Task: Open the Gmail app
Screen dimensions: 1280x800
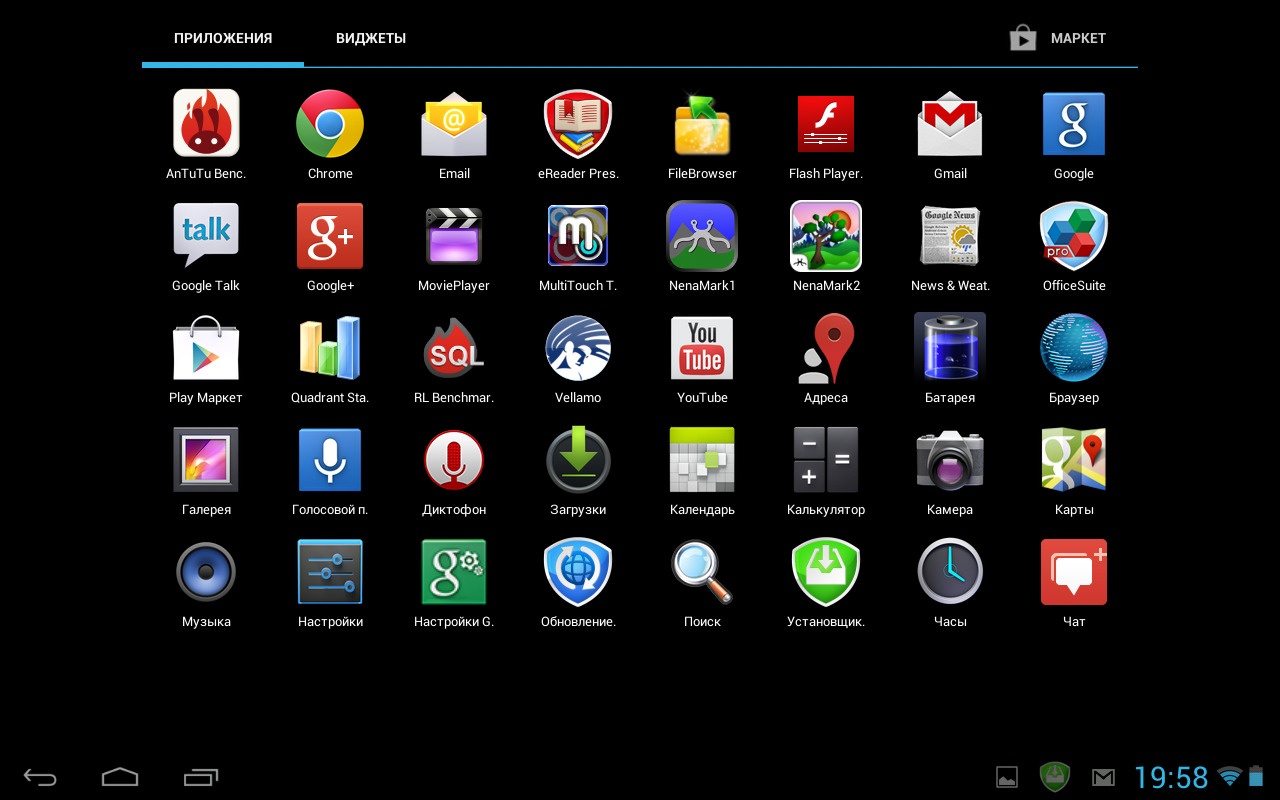Action: (x=950, y=124)
